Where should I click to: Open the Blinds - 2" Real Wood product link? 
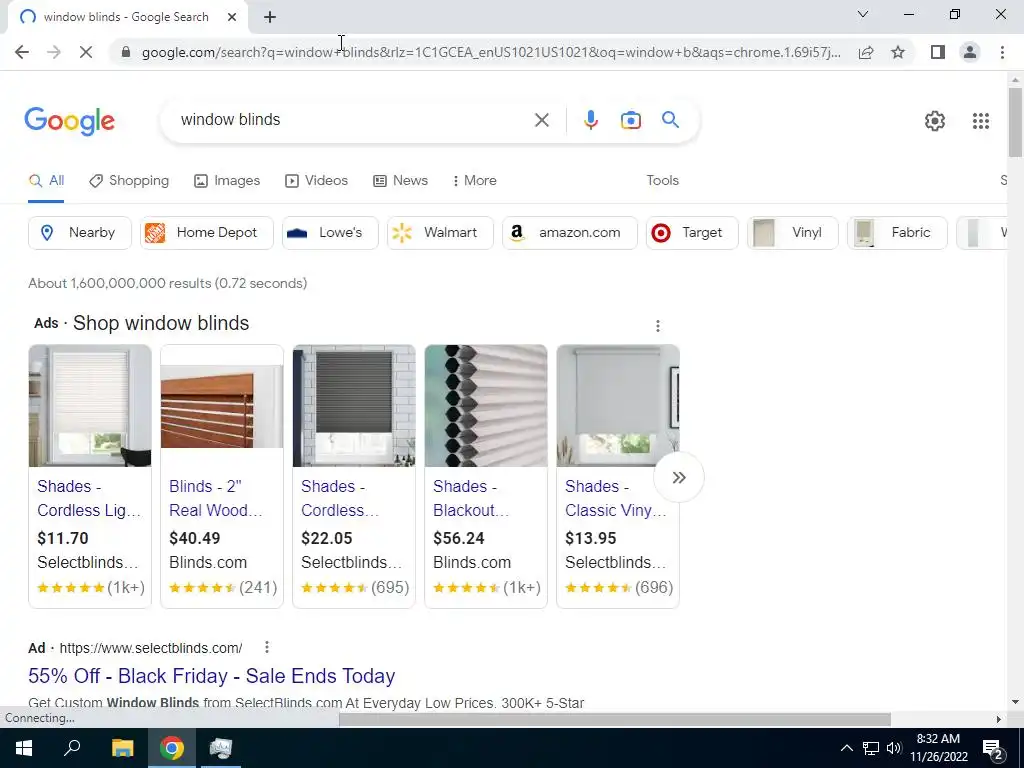[x=216, y=498]
